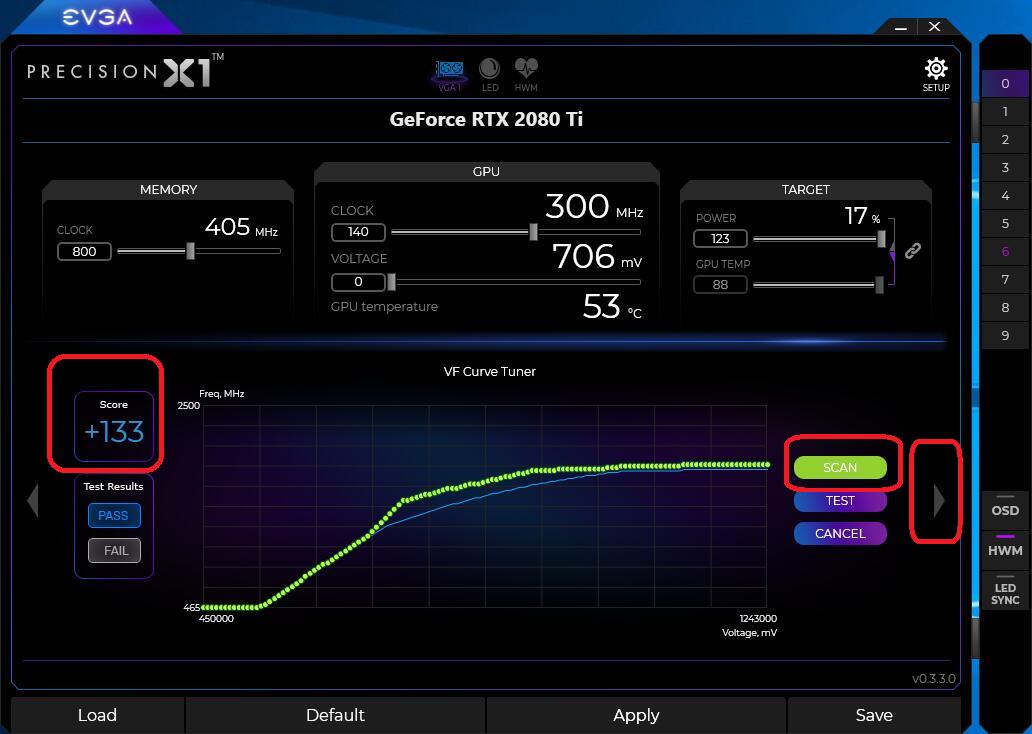1032x734 pixels.
Task: Click the power target slider handle
Action: click(x=881, y=238)
